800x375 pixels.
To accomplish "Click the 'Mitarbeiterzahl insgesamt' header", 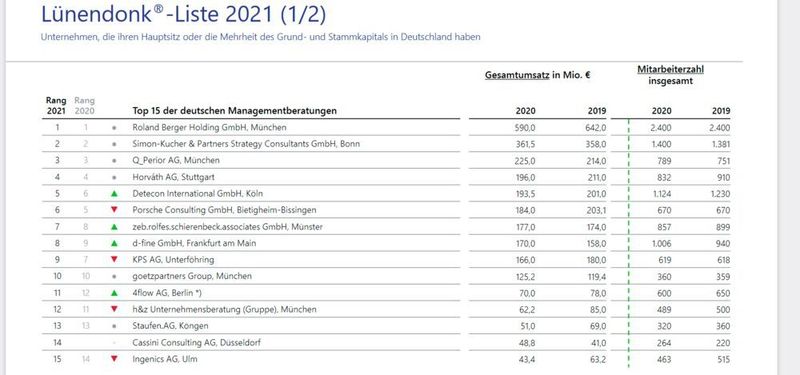I will pyautogui.click(x=670, y=75).
